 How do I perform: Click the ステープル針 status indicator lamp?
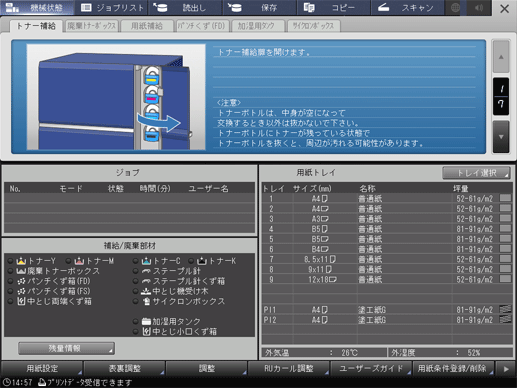135,271
